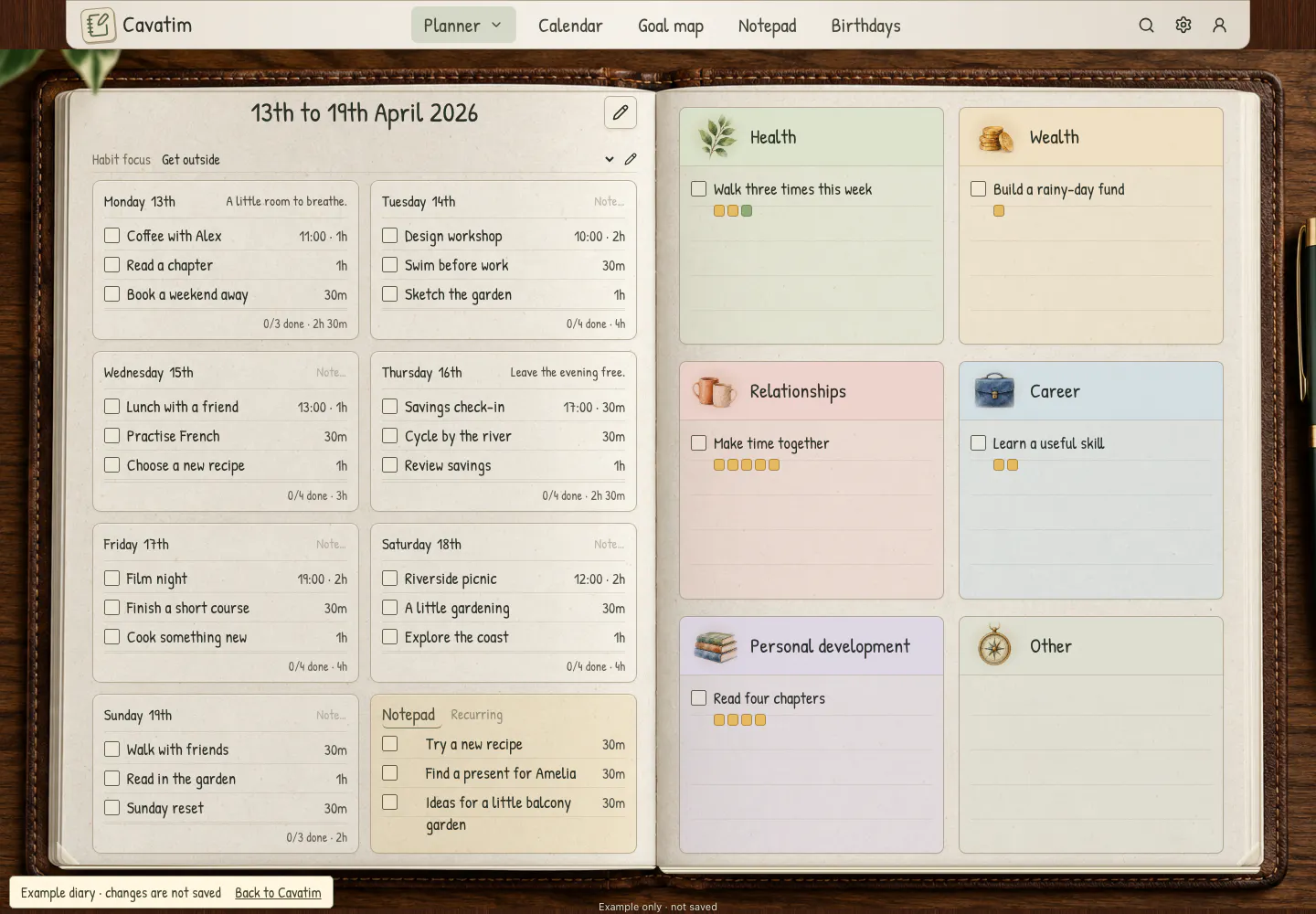Check Walk three times this week goal
Viewport: 1316px width, 914px height.
pyautogui.click(x=699, y=189)
